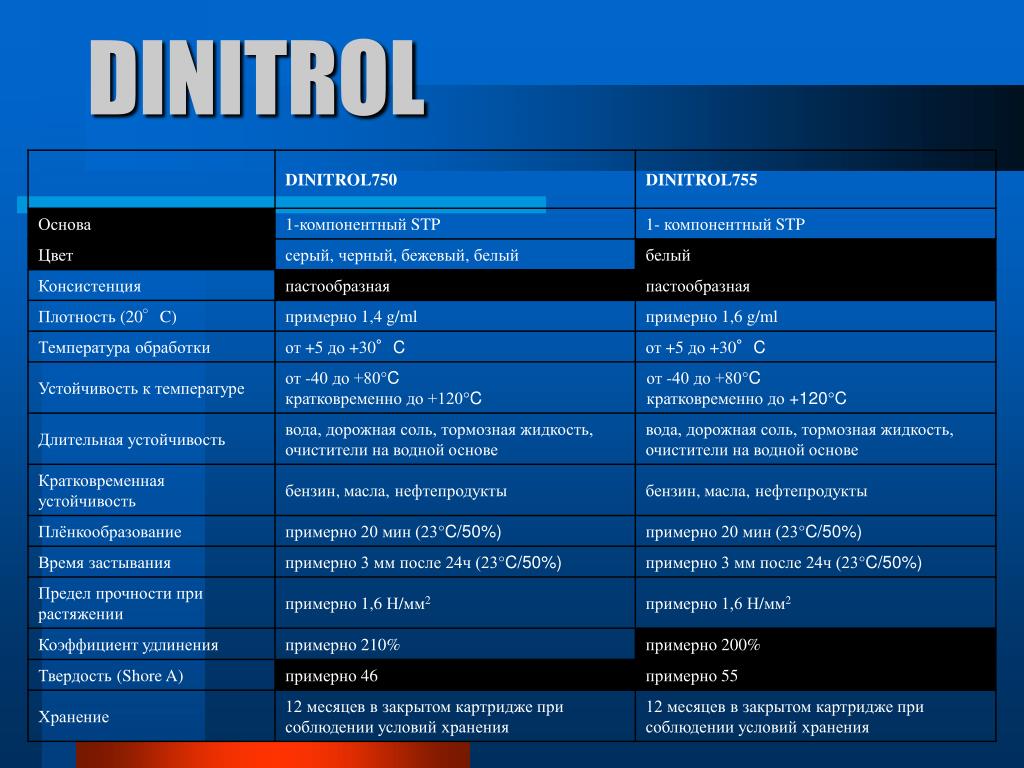1024x768 pixels.
Task: Select the 'примерно 200%' elongation value
Action: [703, 645]
